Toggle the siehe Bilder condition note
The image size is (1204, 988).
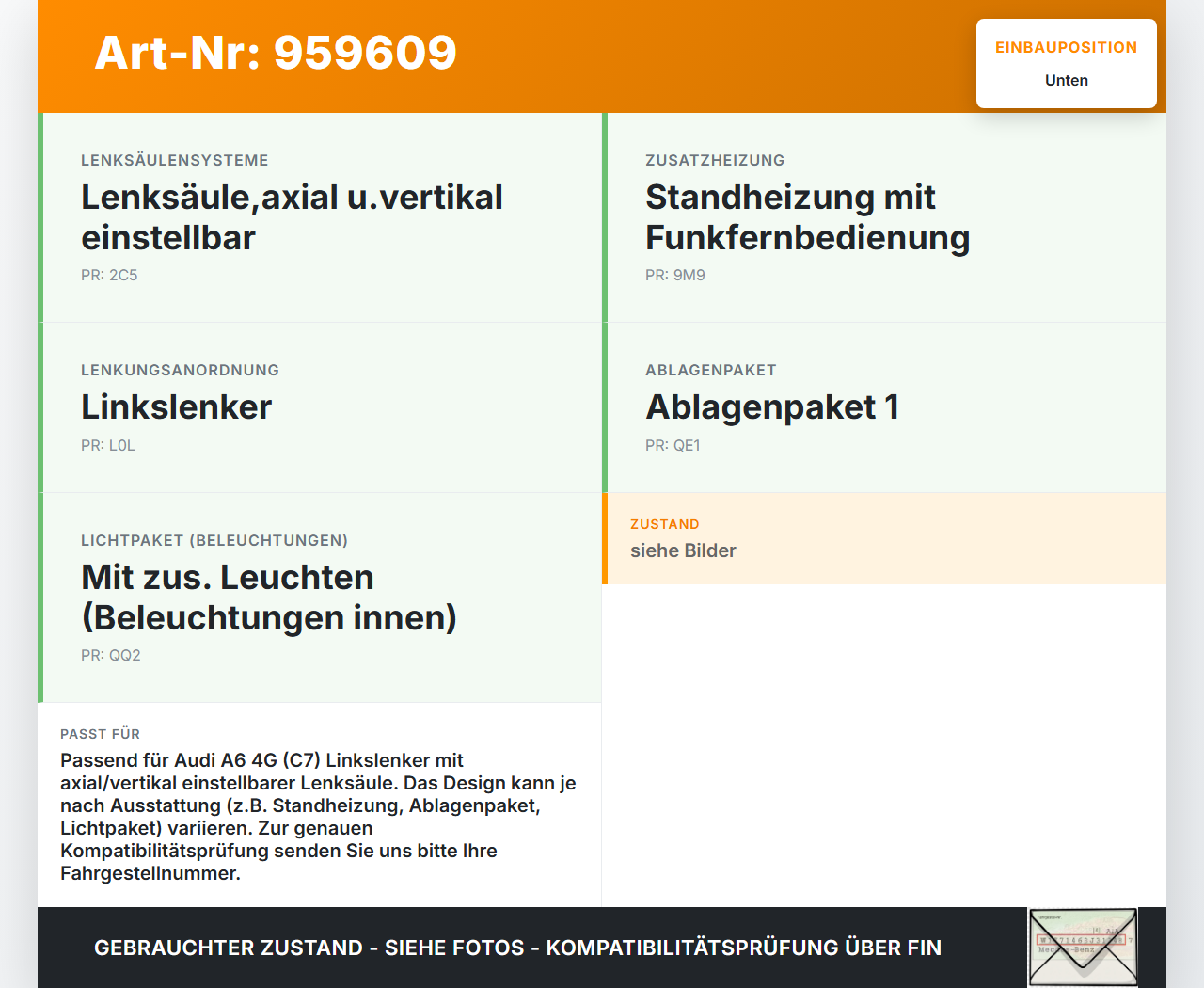pos(683,550)
